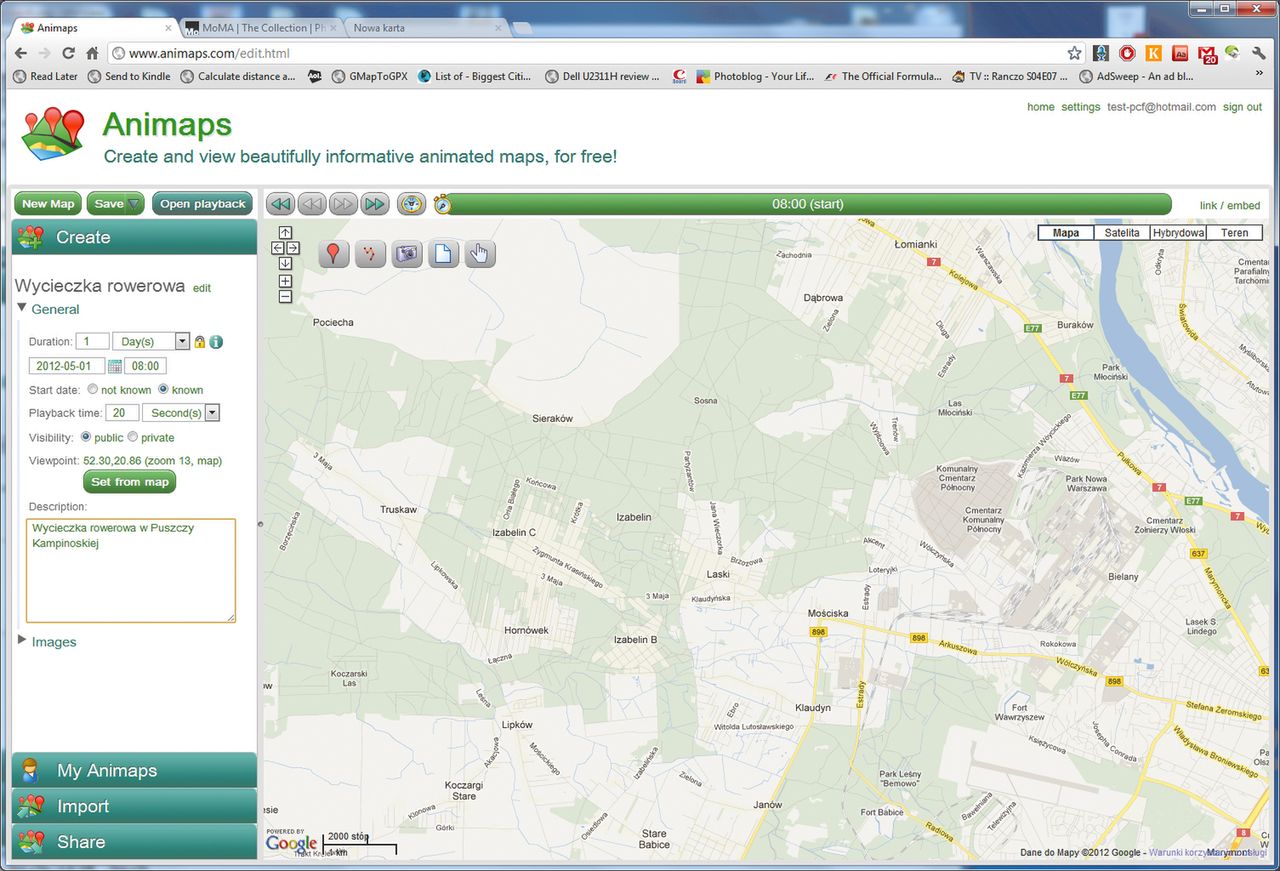Edit the Wycieczka rowerowa map title

click(x=202, y=288)
